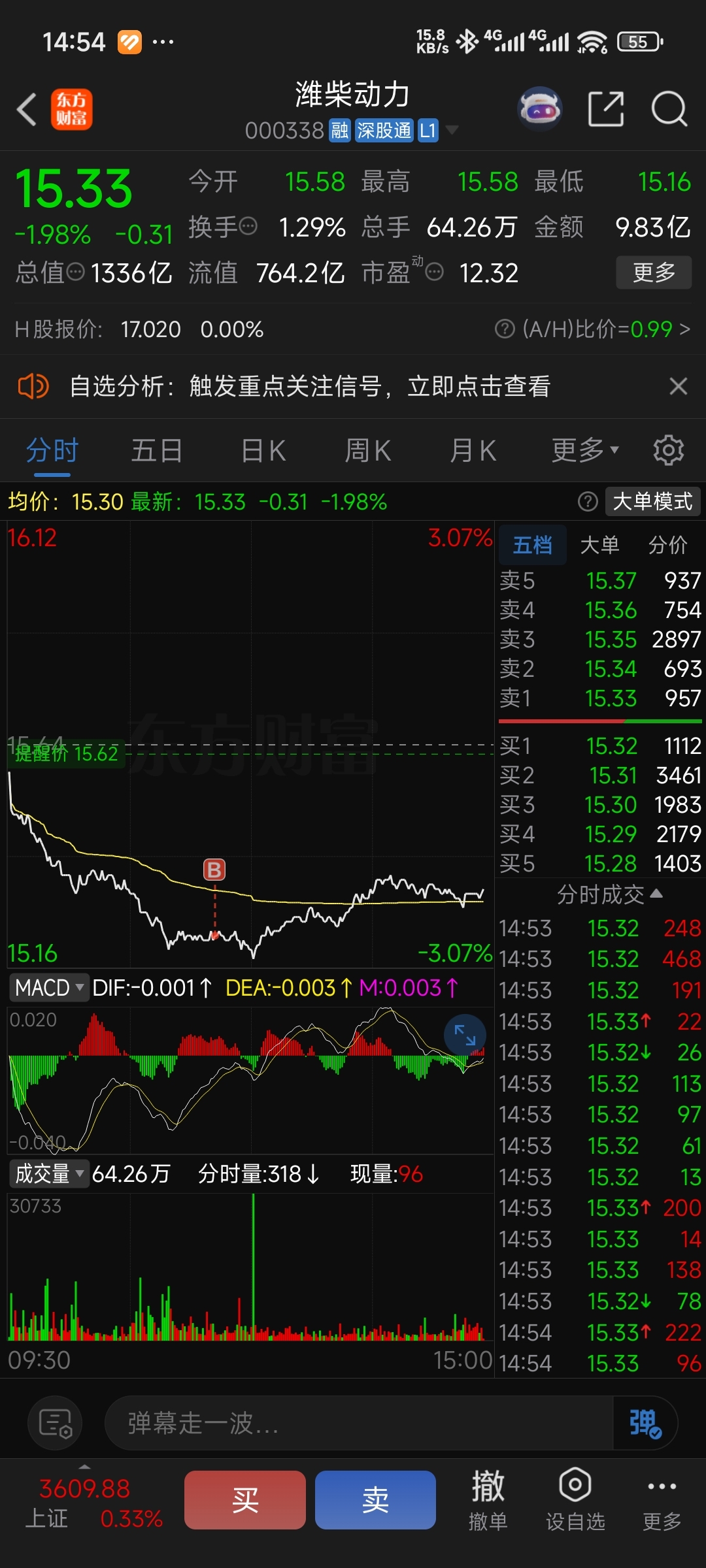Open the danmaku list icon

pyautogui.click(x=55, y=1422)
